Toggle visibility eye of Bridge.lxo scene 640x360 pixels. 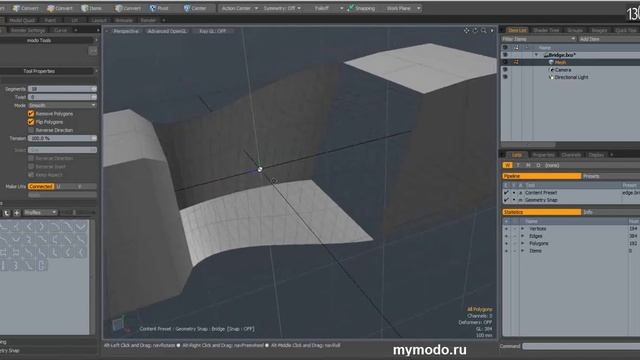[505, 55]
